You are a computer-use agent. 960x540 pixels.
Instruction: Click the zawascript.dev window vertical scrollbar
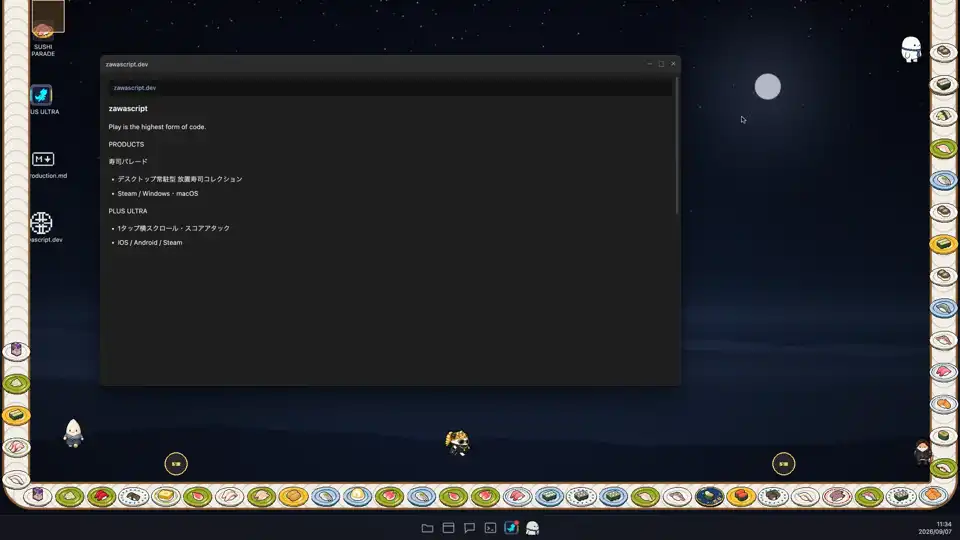677,146
